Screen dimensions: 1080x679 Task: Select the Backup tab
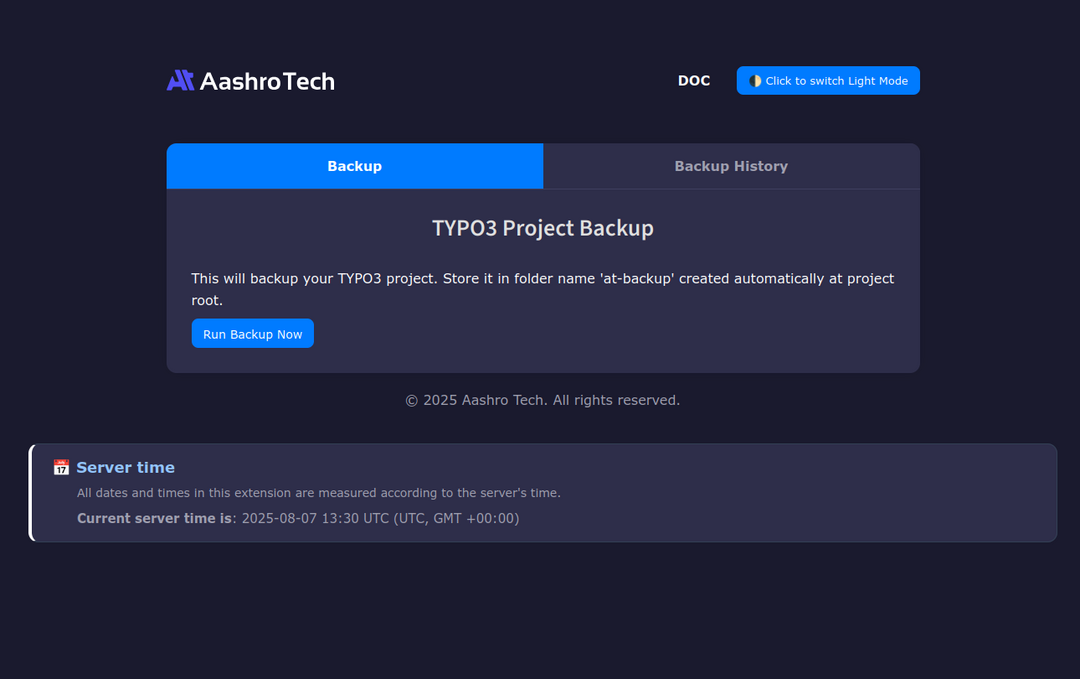(x=355, y=166)
